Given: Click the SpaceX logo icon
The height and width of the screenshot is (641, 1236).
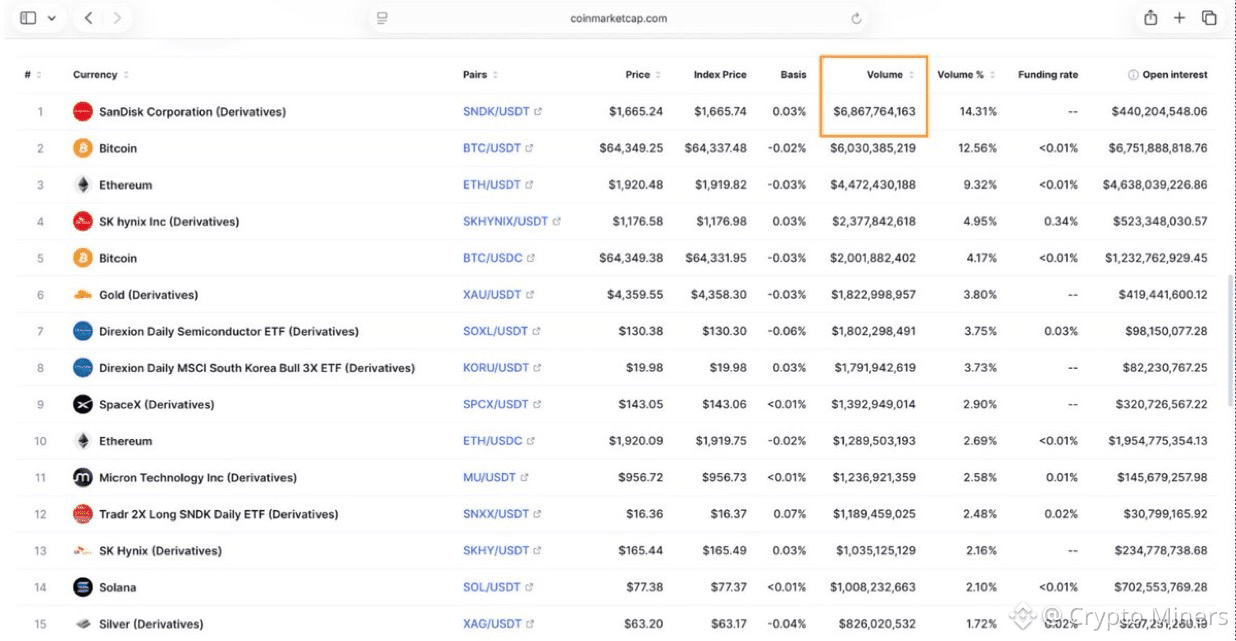Looking at the screenshot, I should click(83, 404).
